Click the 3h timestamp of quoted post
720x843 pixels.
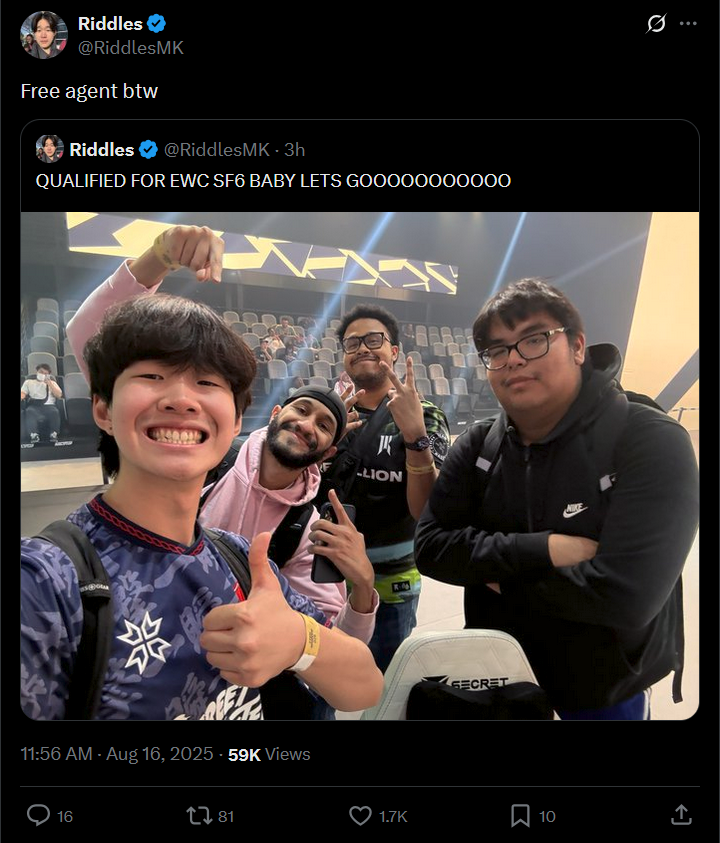click(295, 149)
